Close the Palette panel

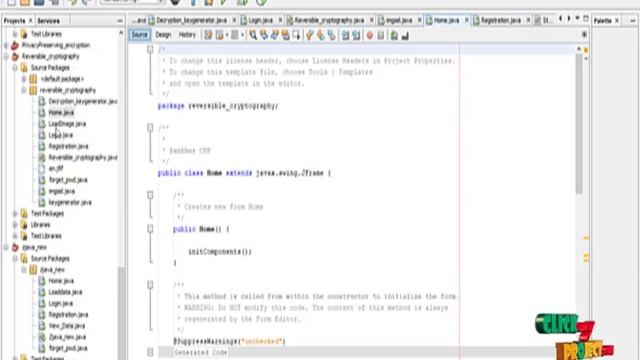[x=617, y=20]
